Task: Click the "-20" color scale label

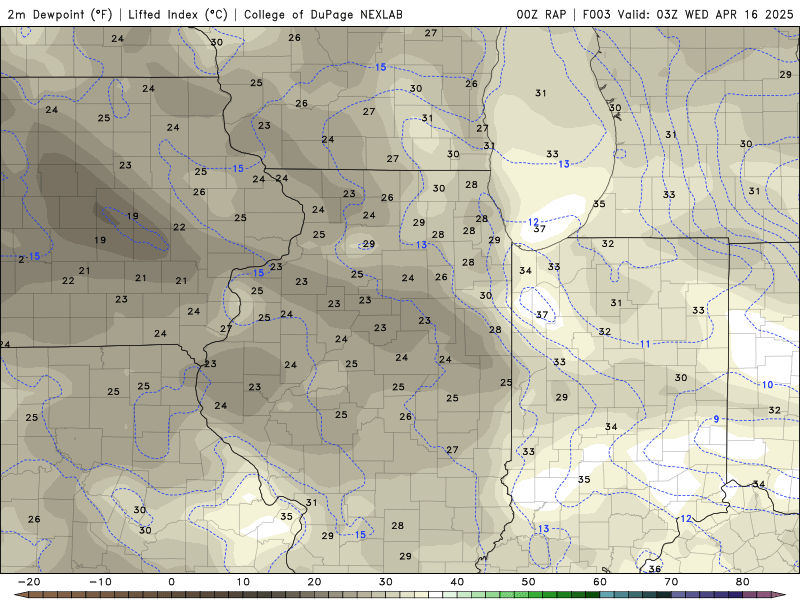Action: coord(29,582)
